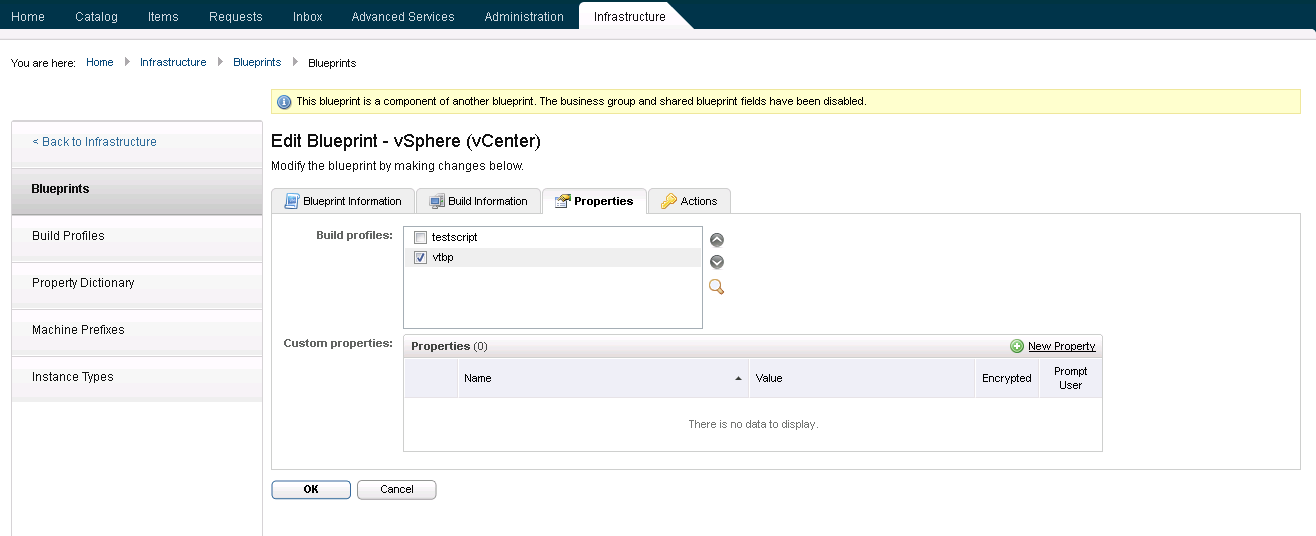Viewport: 1316px width, 536px height.
Task: Open the Inbox top tab
Action: click(308, 16)
